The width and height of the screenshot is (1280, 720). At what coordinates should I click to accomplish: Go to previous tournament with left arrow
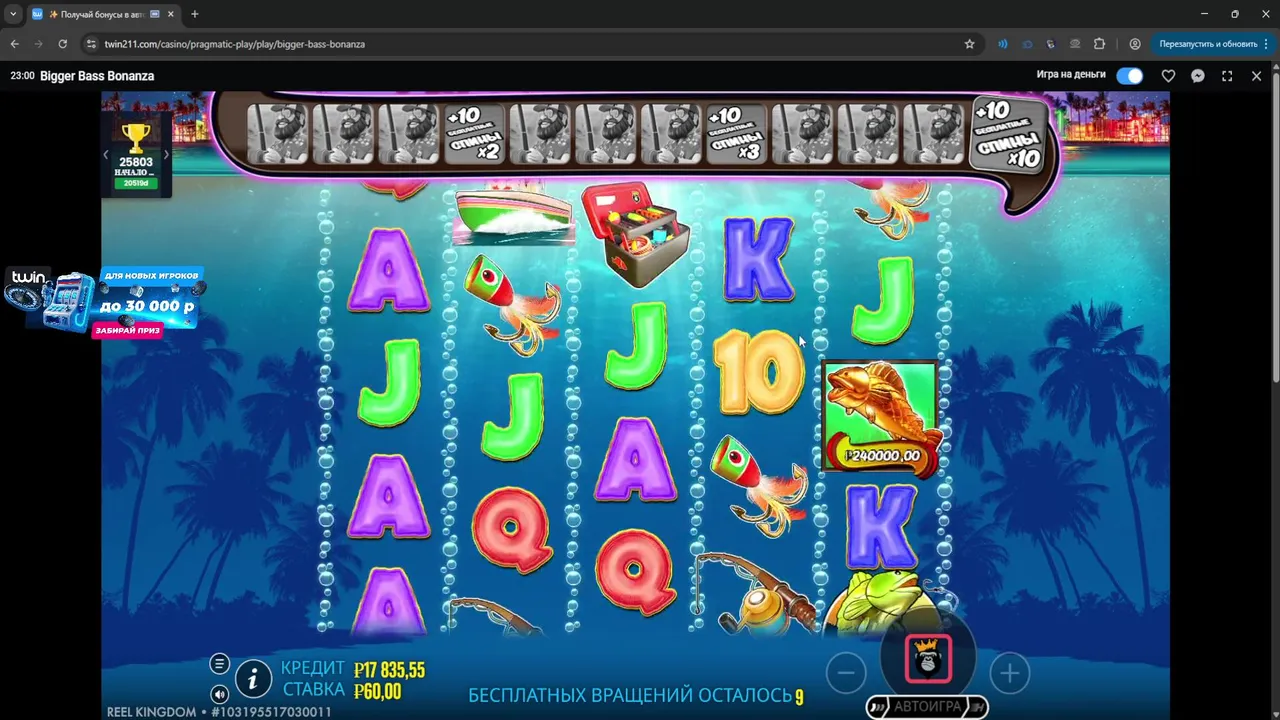click(106, 154)
